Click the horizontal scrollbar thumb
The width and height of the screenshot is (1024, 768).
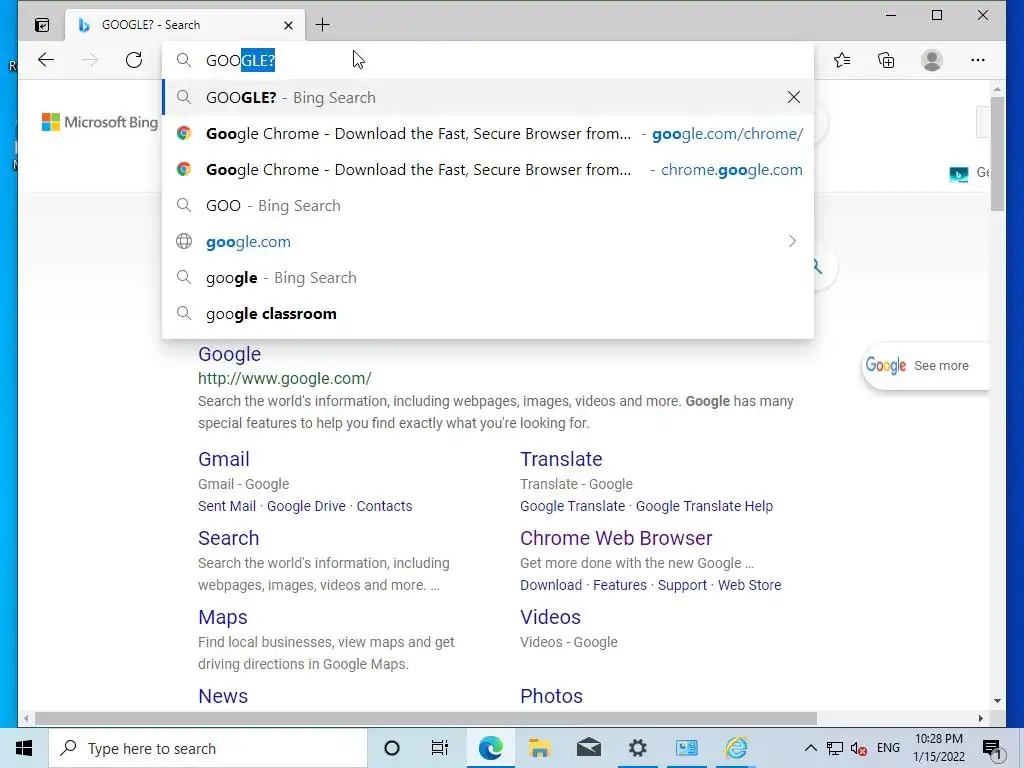426,718
